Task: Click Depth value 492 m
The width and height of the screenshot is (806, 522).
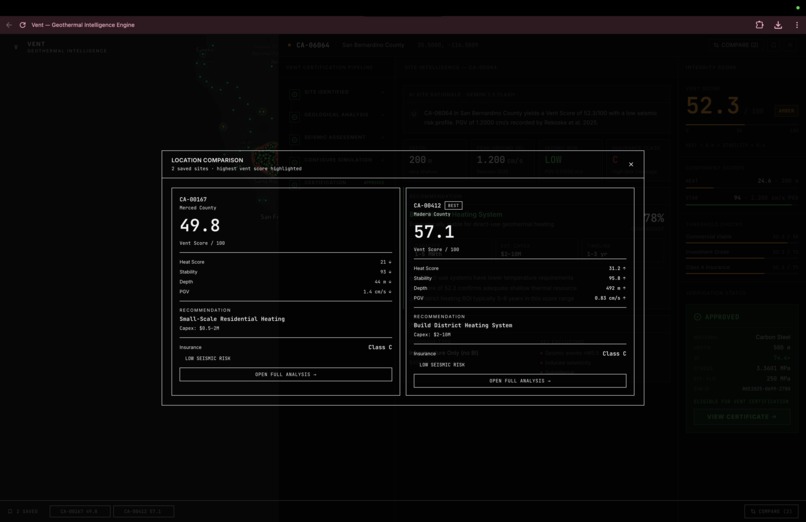Action: pos(615,288)
